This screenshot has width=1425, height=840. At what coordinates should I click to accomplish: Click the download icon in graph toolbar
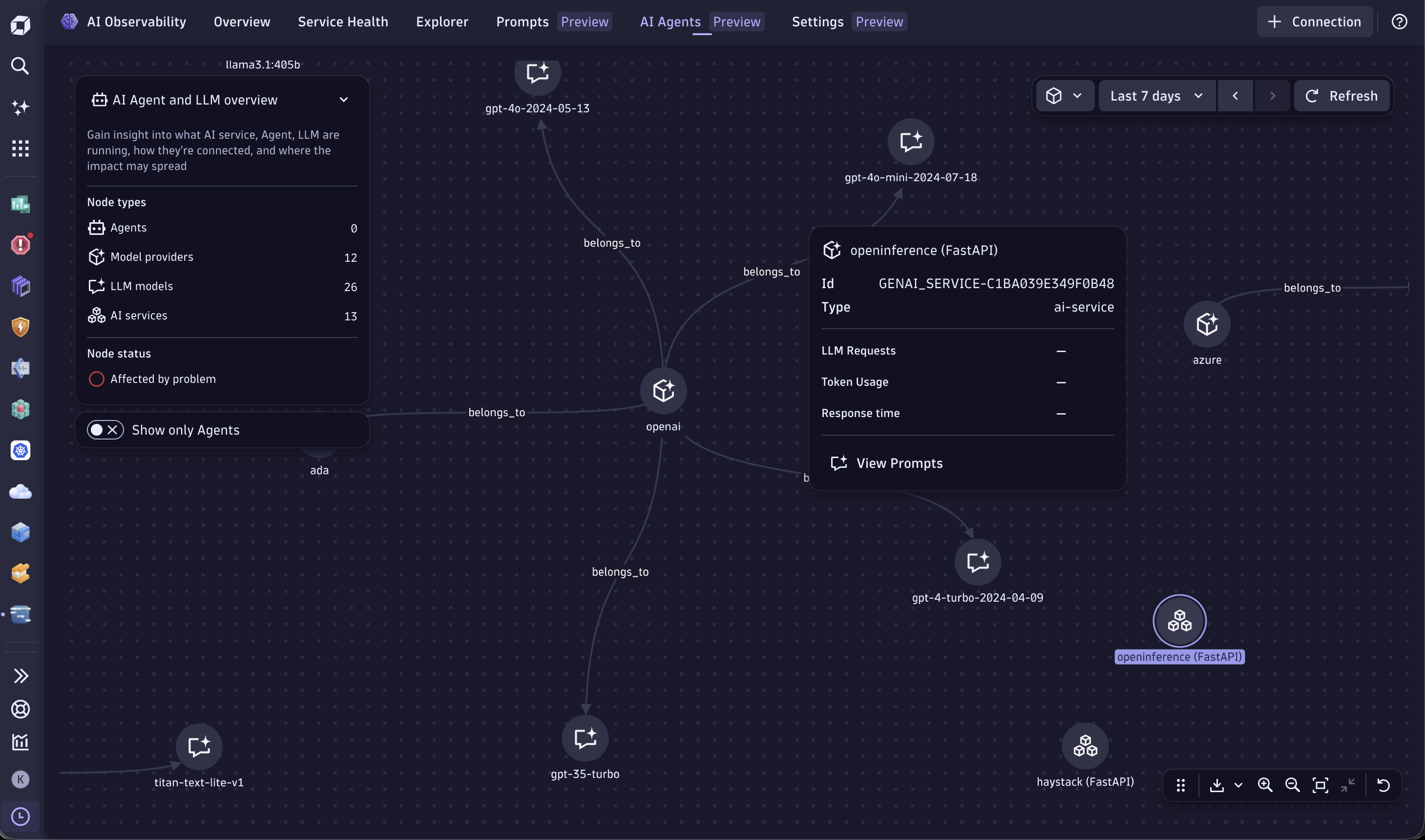tap(1217, 785)
